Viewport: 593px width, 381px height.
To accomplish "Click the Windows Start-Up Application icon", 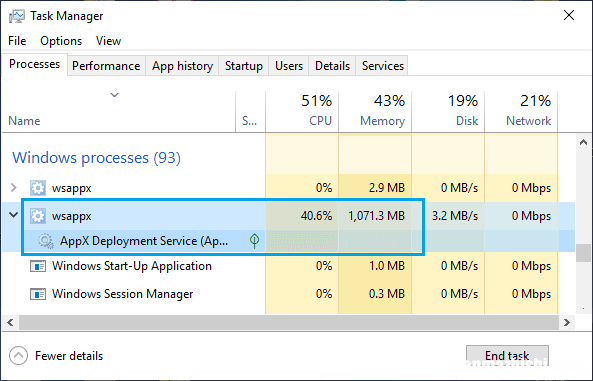I will (38, 266).
